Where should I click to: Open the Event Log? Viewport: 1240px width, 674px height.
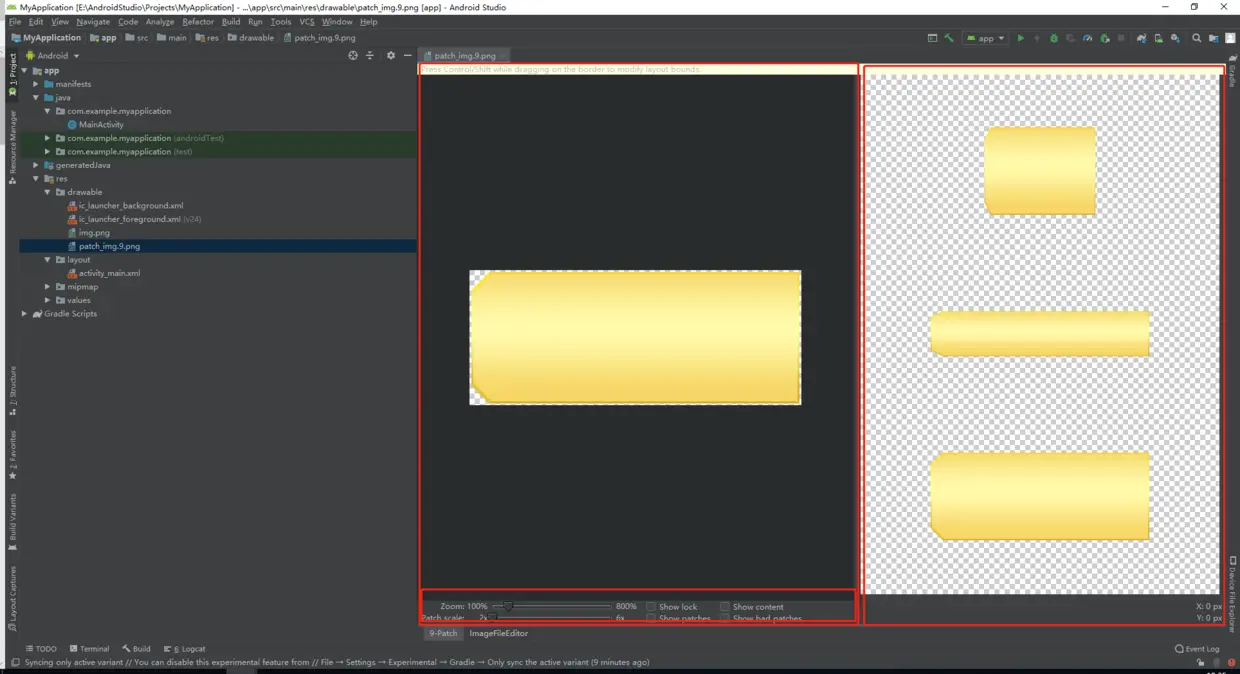pyautogui.click(x=1197, y=649)
